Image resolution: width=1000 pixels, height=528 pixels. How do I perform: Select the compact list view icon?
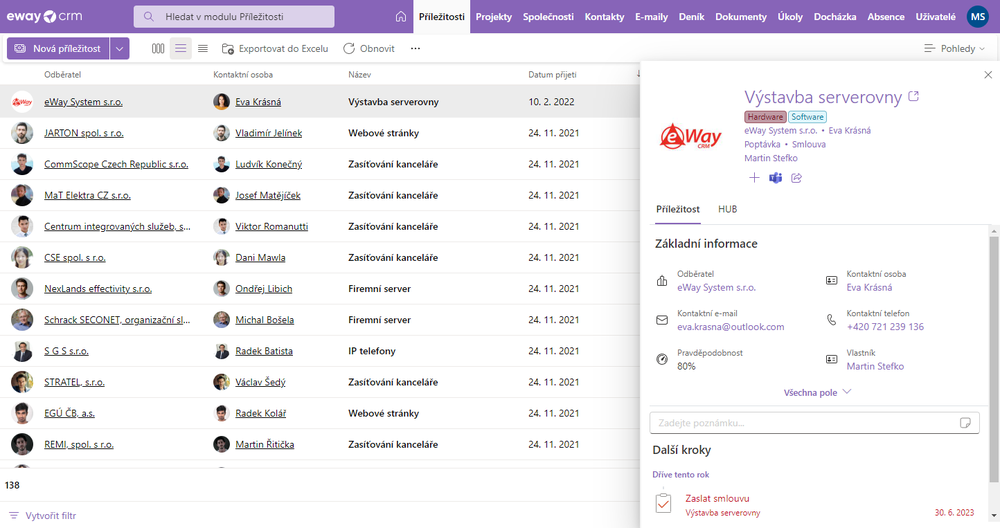pyautogui.click(x=203, y=48)
